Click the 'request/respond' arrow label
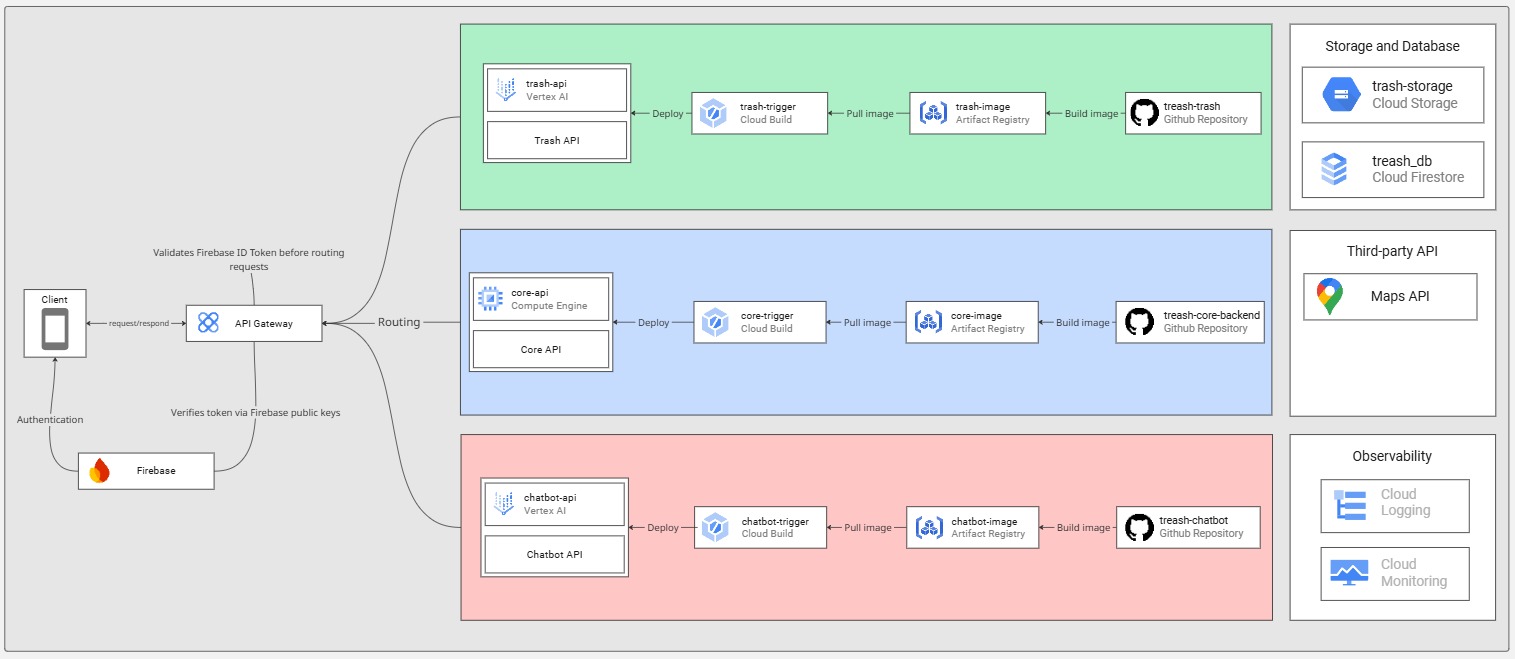This screenshot has width=1515, height=659. 139,323
